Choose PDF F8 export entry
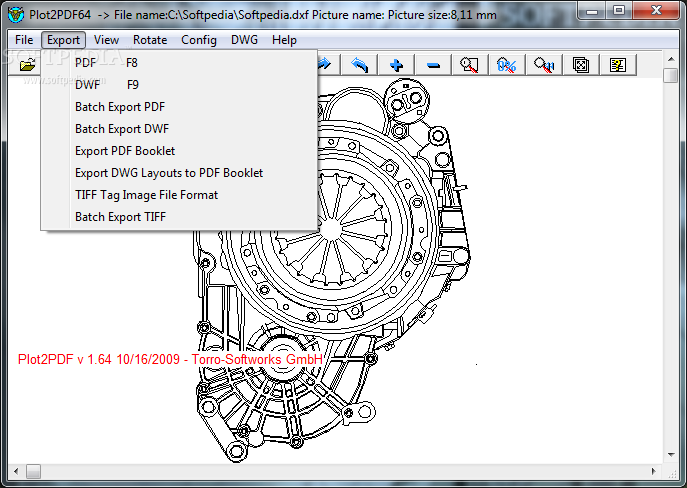 pyautogui.click(x=179, y=63)
